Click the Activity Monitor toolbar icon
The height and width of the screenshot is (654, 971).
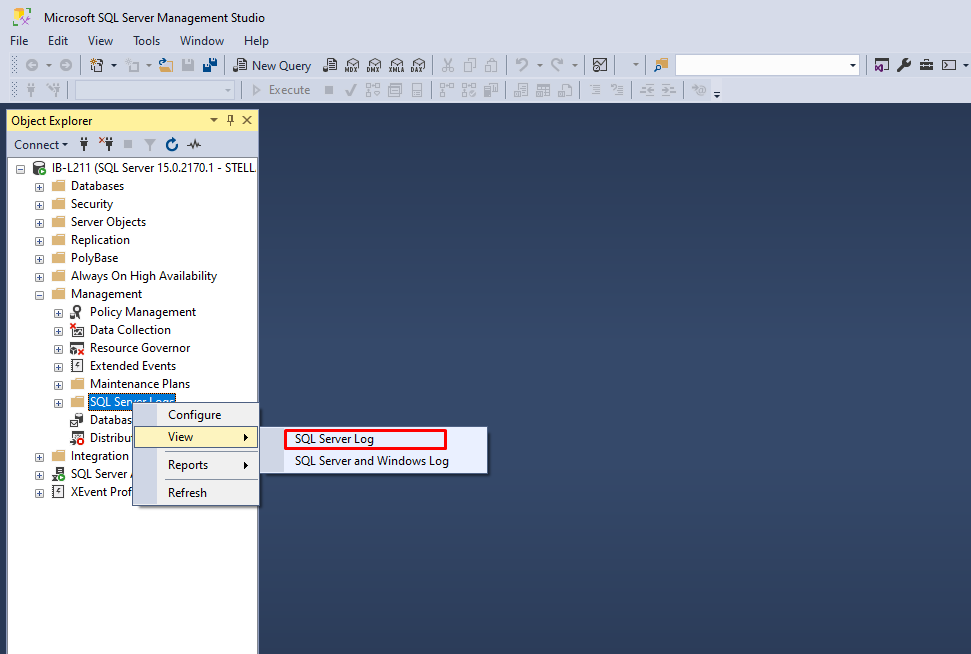click(x=599, y=65)
